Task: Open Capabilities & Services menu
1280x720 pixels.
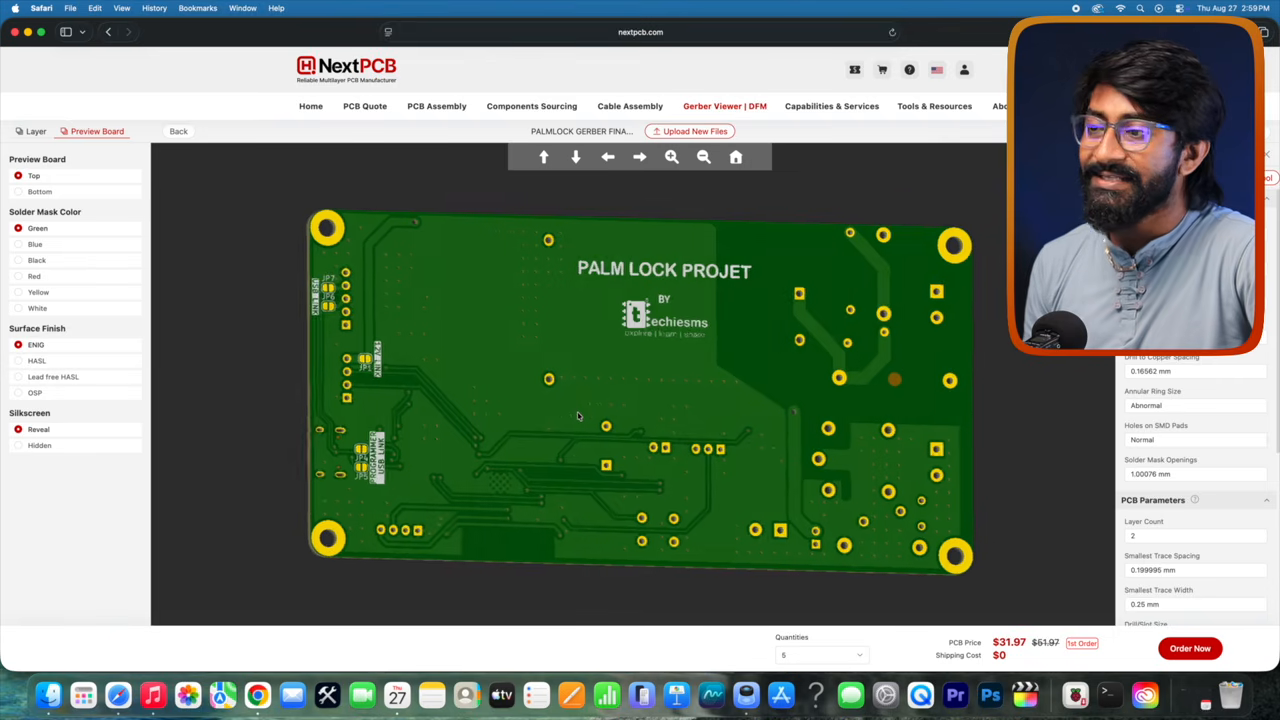Action: [832, 106]
